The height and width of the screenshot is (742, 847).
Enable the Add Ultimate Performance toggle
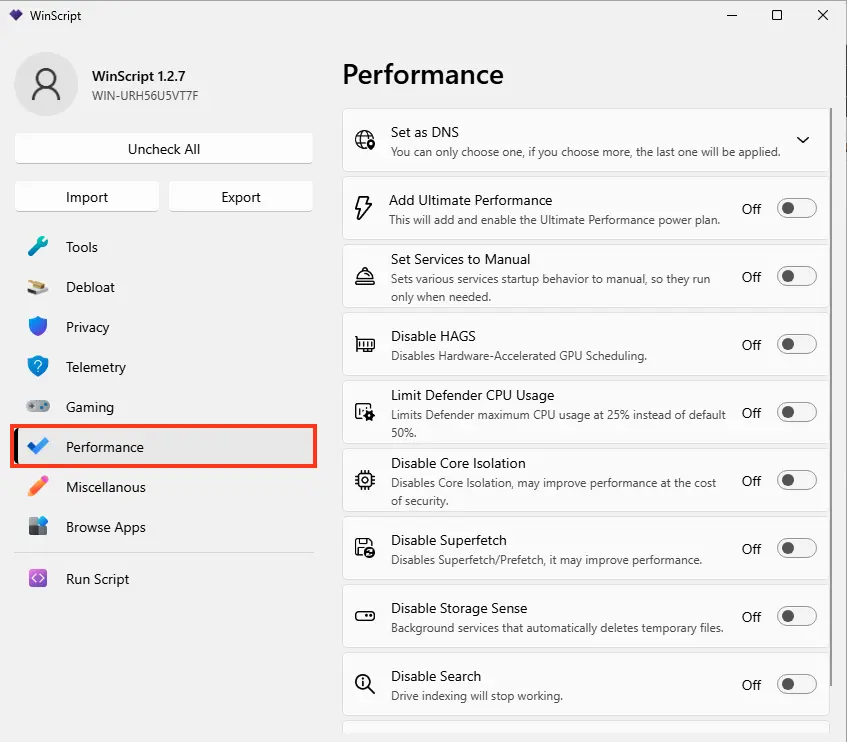(796, 208)
